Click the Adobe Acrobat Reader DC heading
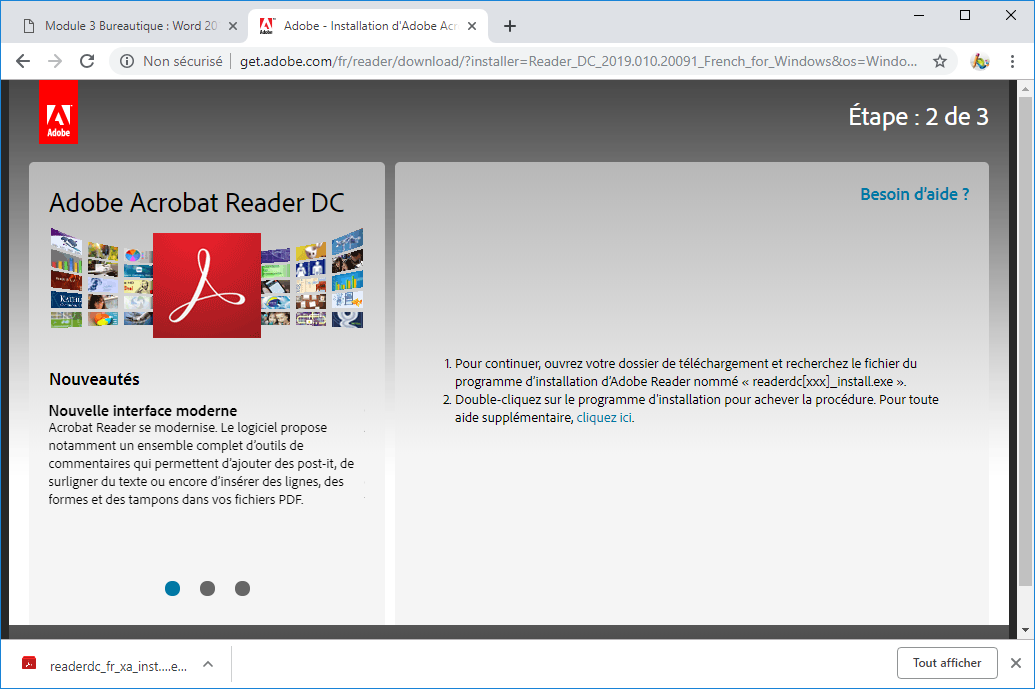Screen dimensions: 1035x689 point(197,203)
